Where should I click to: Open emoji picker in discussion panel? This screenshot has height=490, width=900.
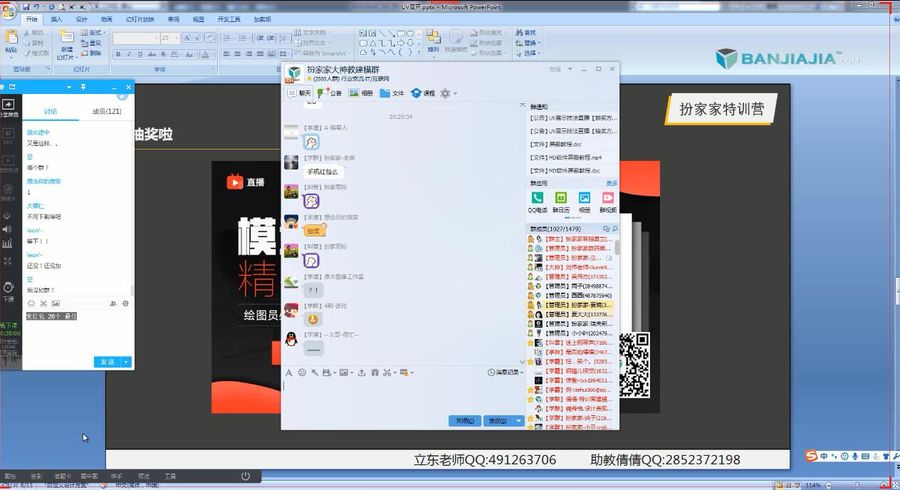coord(31,304)
